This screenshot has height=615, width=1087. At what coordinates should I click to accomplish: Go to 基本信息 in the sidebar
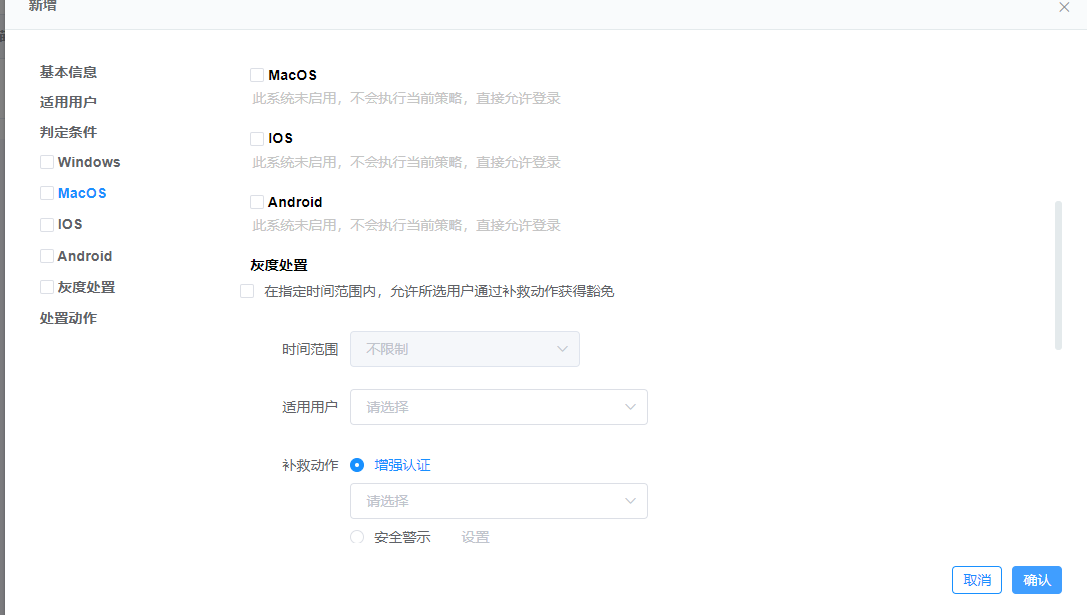68,71
